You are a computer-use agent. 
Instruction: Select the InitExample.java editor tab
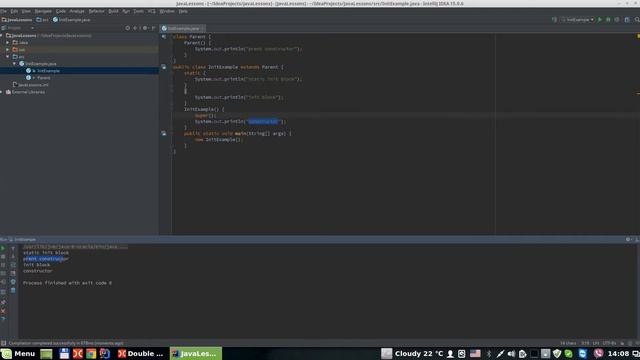tap(182, 28)
